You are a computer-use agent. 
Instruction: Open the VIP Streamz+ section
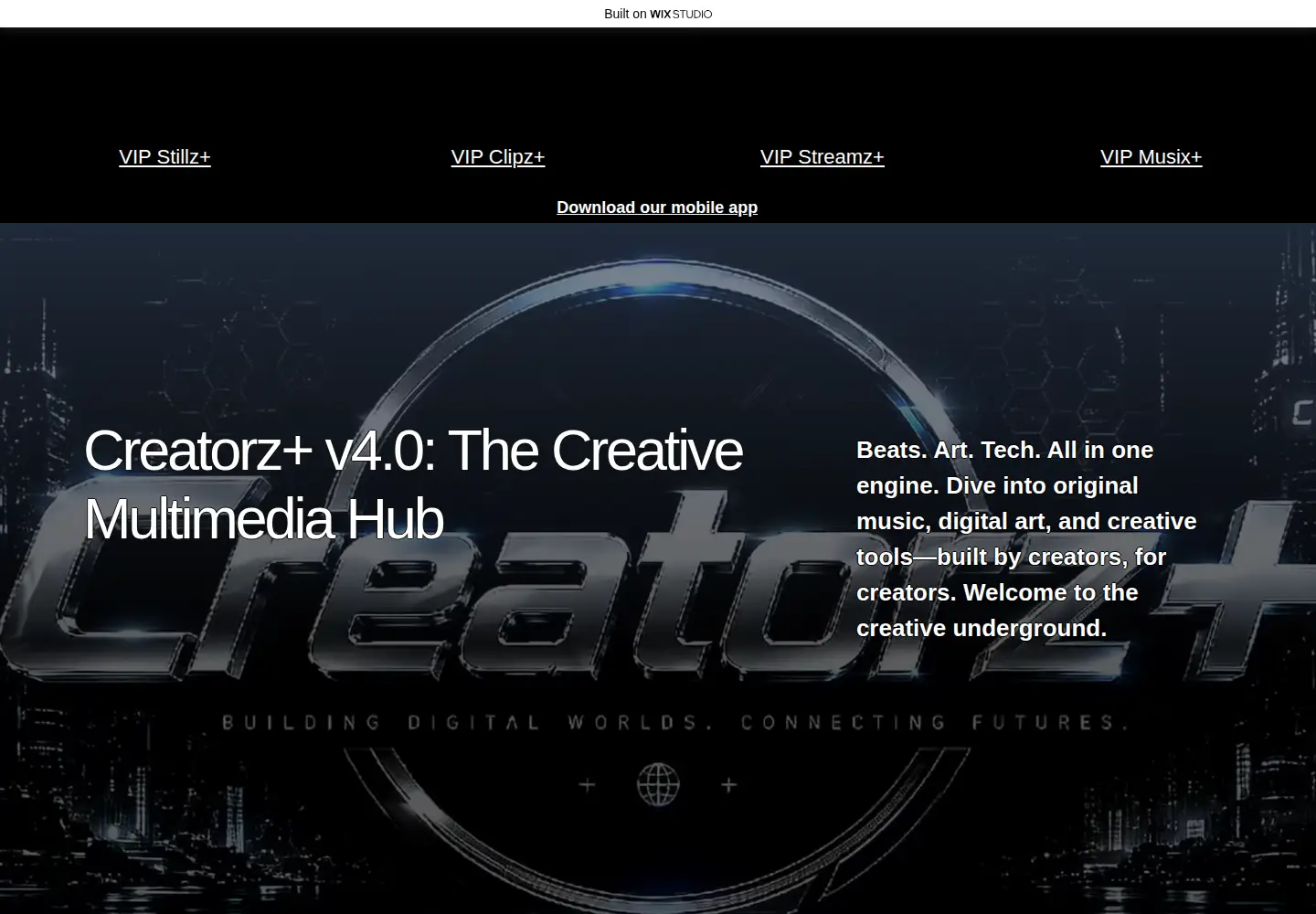822,157
